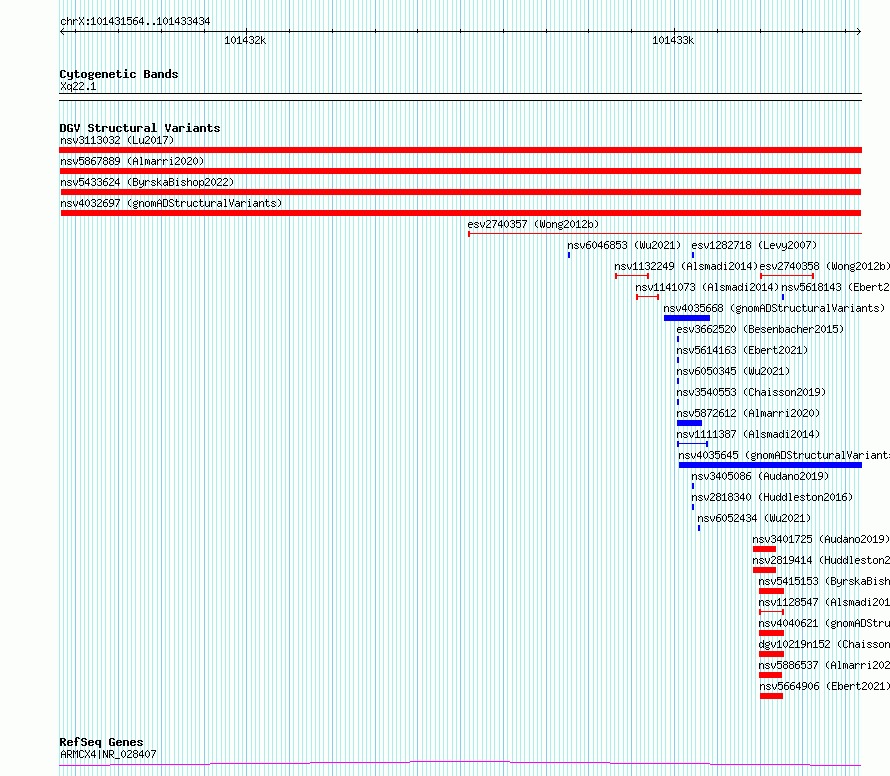Click the nsv5664906 (Ebert2021) label
This screenshot has height=776, width=890.
point(824,686)
